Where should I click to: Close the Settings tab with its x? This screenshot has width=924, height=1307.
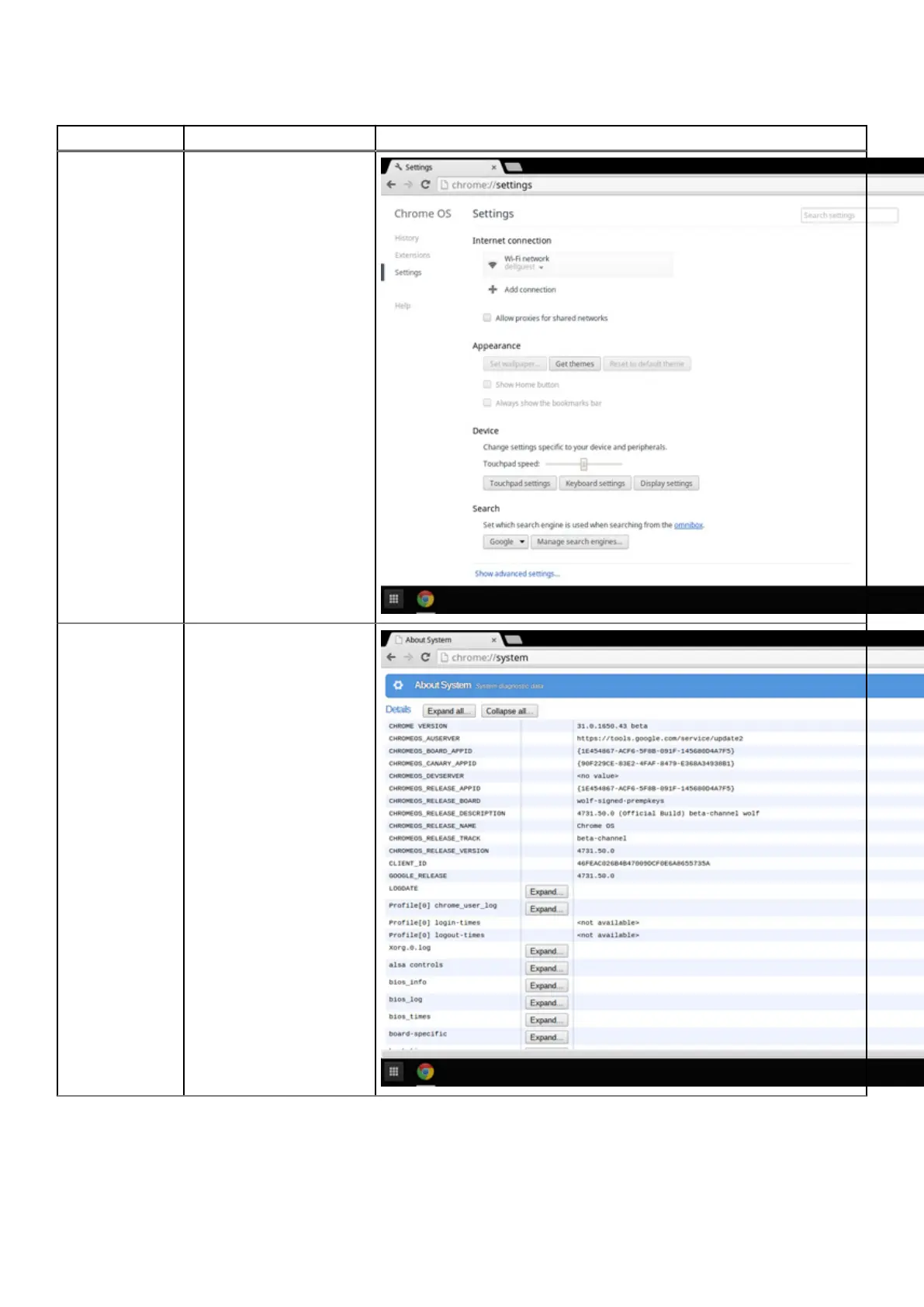tap(493, 167)
